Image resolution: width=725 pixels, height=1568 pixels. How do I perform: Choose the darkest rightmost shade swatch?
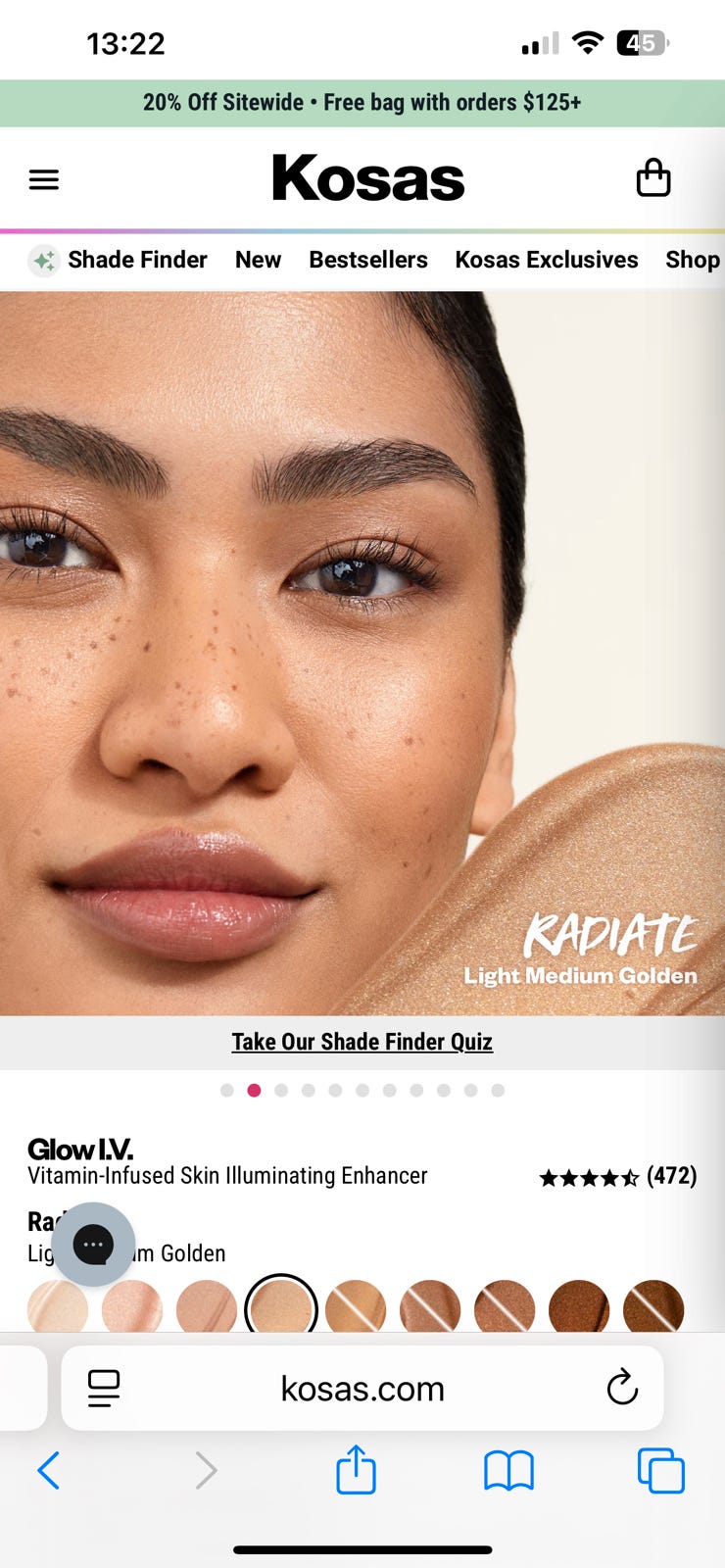[x=653, y=1308]
